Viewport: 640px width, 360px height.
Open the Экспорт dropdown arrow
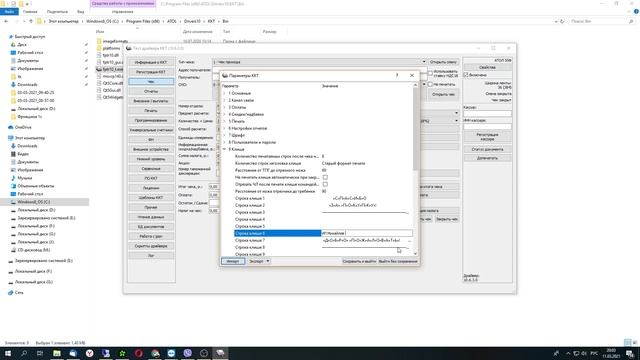pos(268,261)
